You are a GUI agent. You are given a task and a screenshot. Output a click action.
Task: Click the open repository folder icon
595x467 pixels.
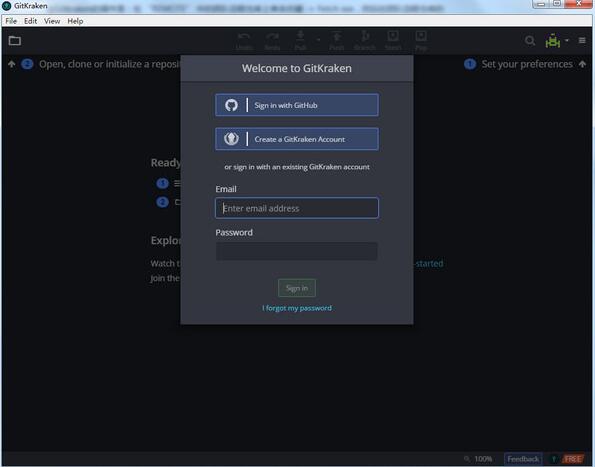tap(15, 41)
